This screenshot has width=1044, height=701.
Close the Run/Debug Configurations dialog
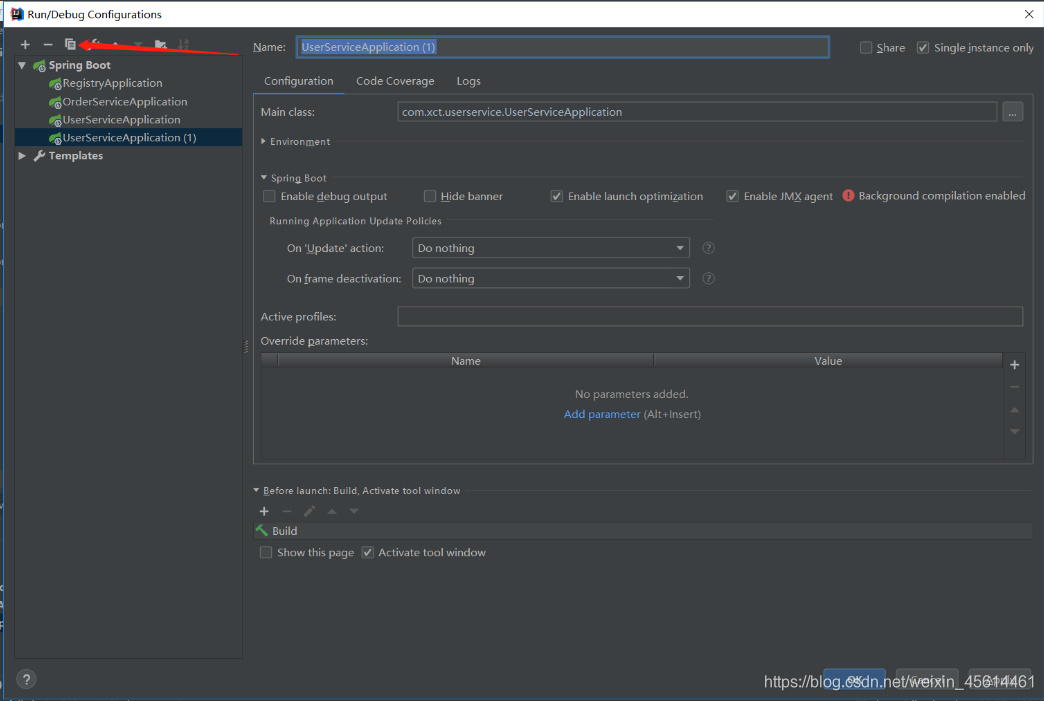click(x=1029, y=14)
